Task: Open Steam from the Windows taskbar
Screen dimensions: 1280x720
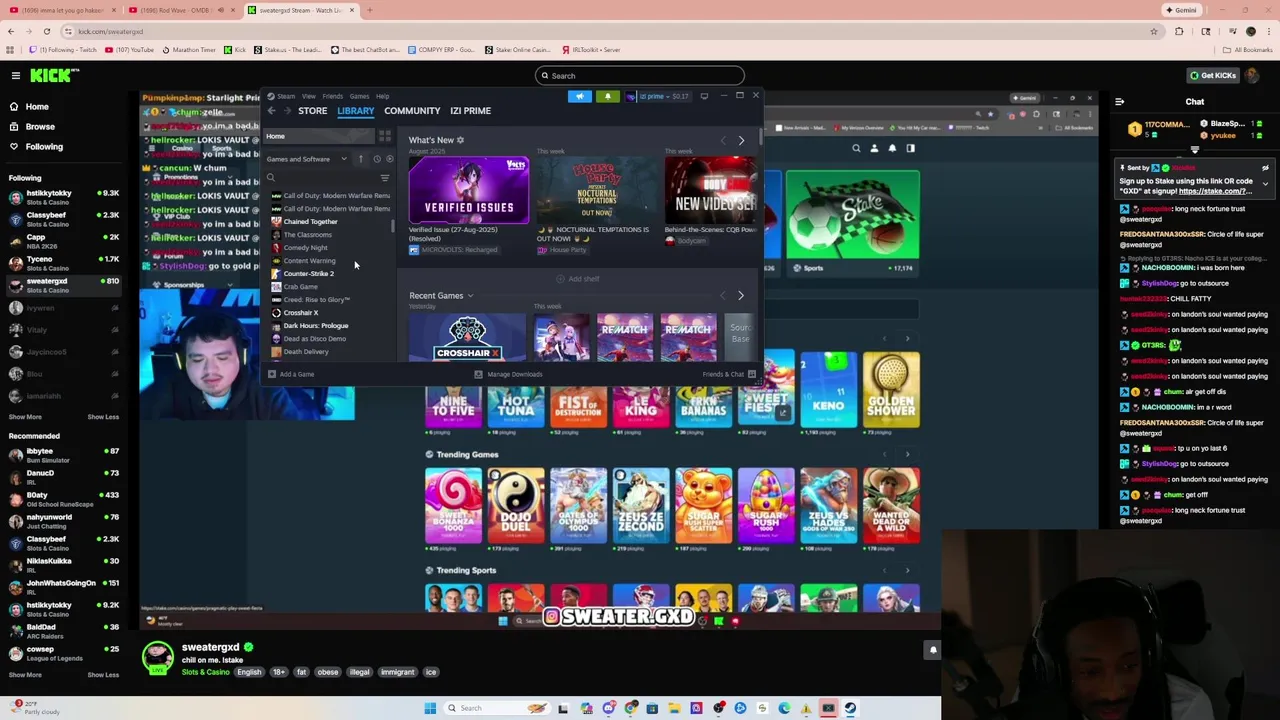Action: pyautogui.click(x=850, y=708)
